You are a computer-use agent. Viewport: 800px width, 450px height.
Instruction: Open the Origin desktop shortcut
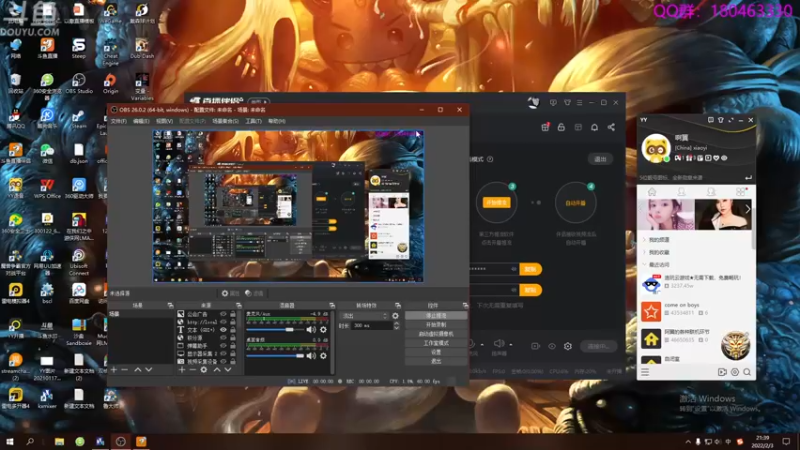tap(110, 84)
